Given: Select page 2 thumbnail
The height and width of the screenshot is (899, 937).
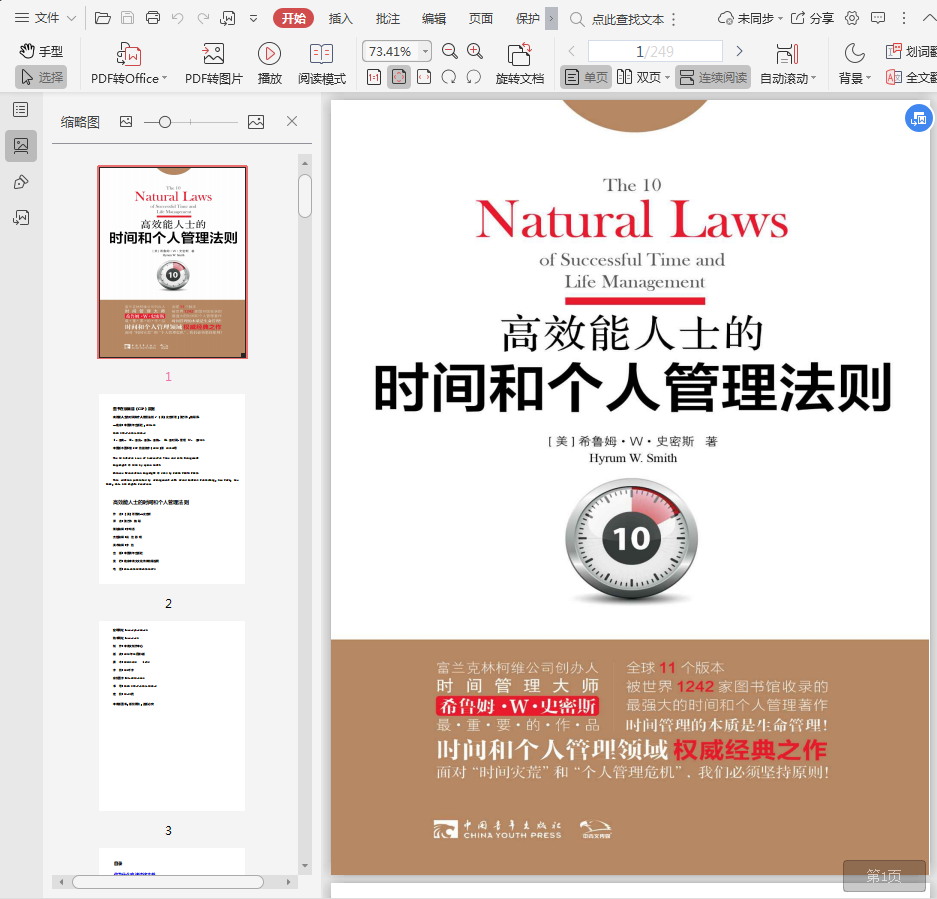Looking at the screenshot, I should [172, 489].
